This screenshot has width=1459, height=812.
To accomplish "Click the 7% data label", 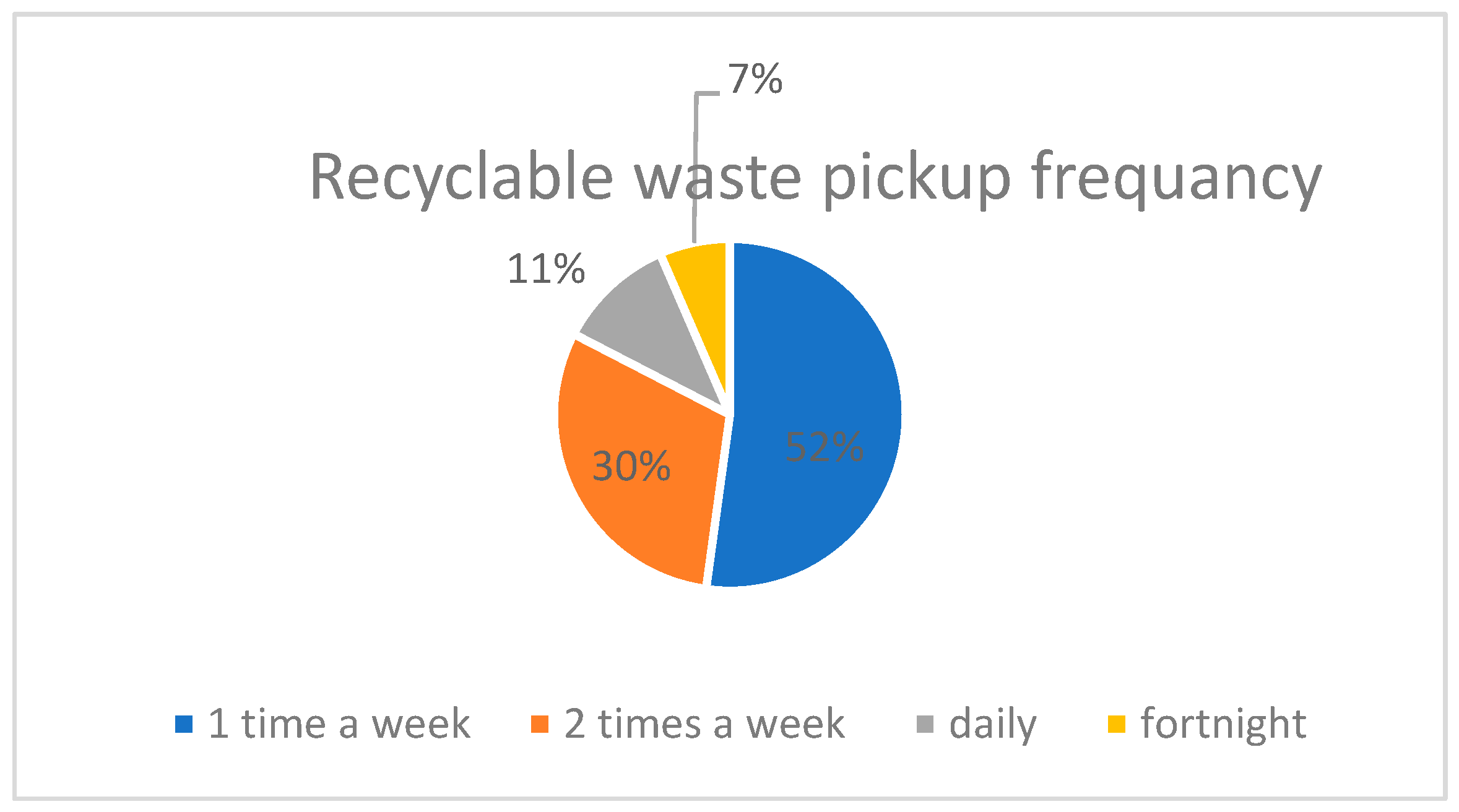I will tap(755, 79).
